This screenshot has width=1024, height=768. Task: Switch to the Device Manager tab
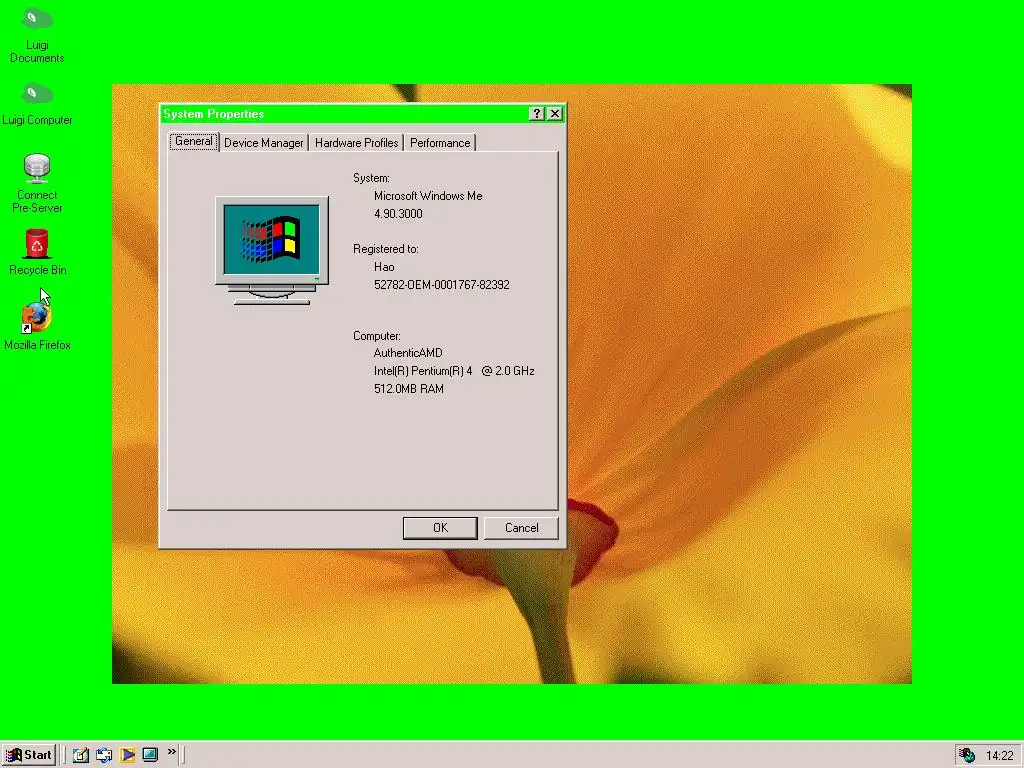(x=264, y=143)
